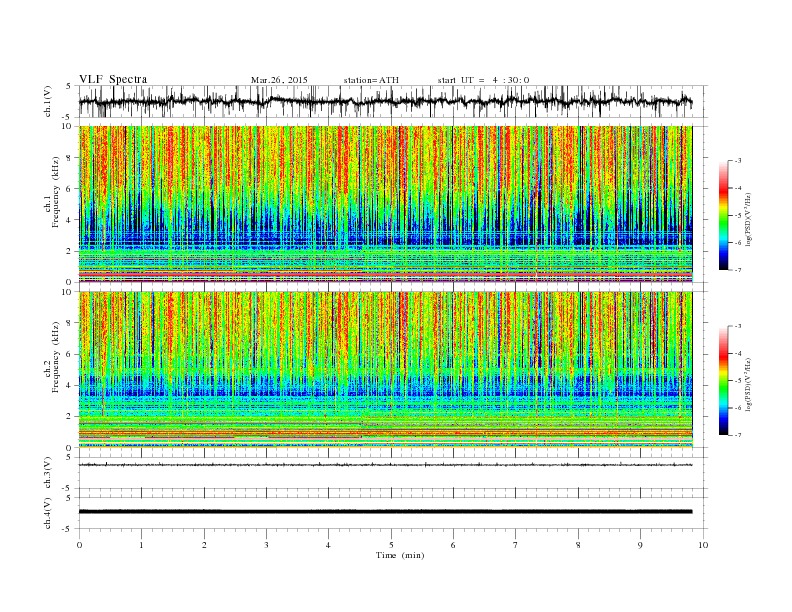Click the "ch.3(V)" axis label
The width and height of the screenshot is (792, 612).
point(48,473)
